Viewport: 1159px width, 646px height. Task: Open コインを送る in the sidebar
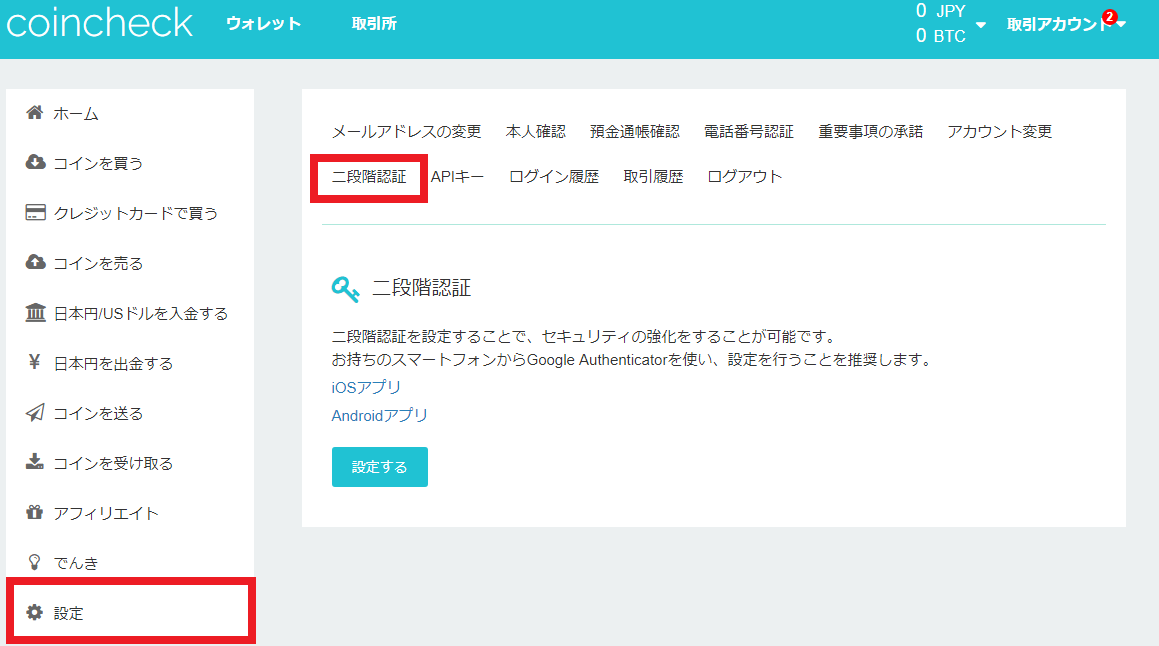pyautogui.click(x=98, y=413)
